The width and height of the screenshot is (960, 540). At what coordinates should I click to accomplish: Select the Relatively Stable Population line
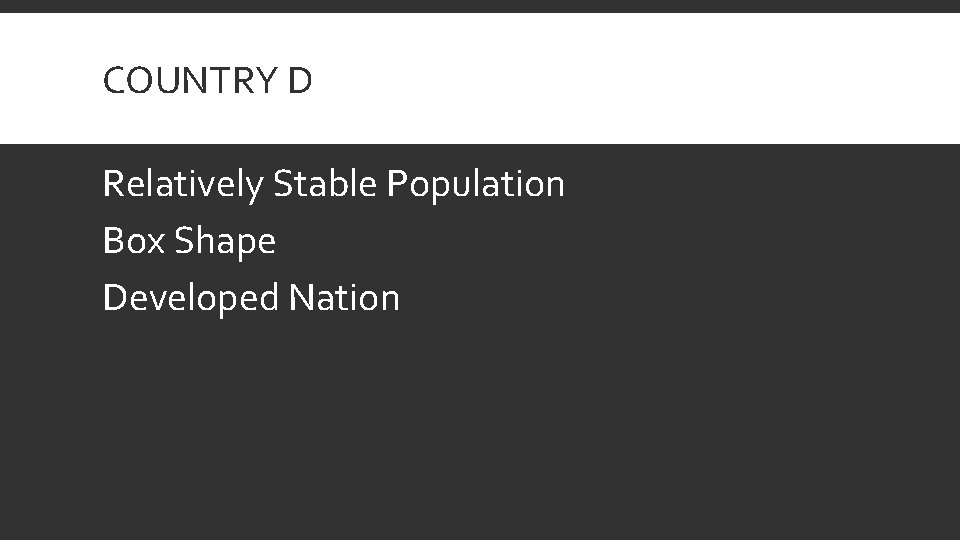334,184
